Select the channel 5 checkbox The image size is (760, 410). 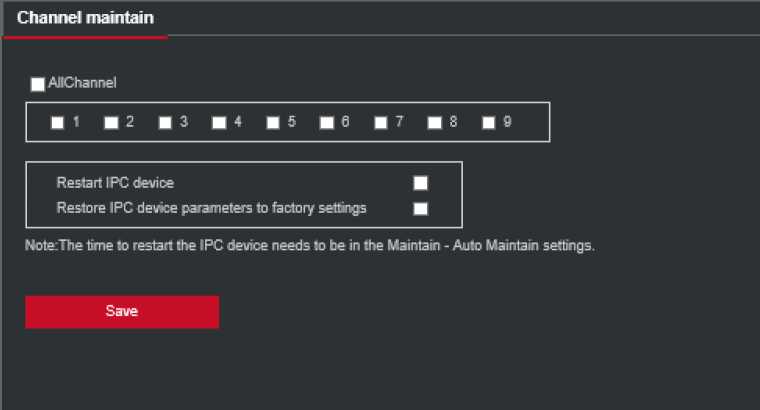click(x=273, y=123)
